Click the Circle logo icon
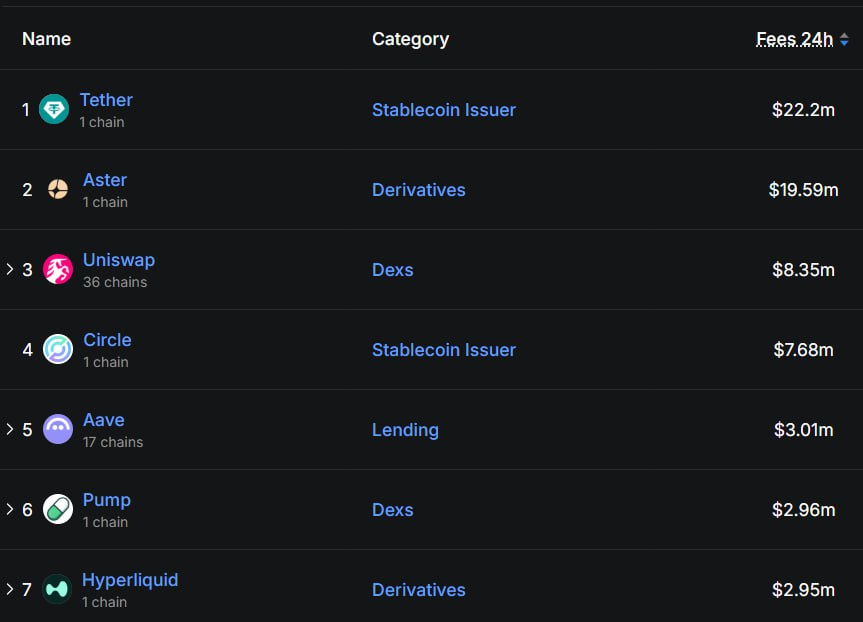 58,349
